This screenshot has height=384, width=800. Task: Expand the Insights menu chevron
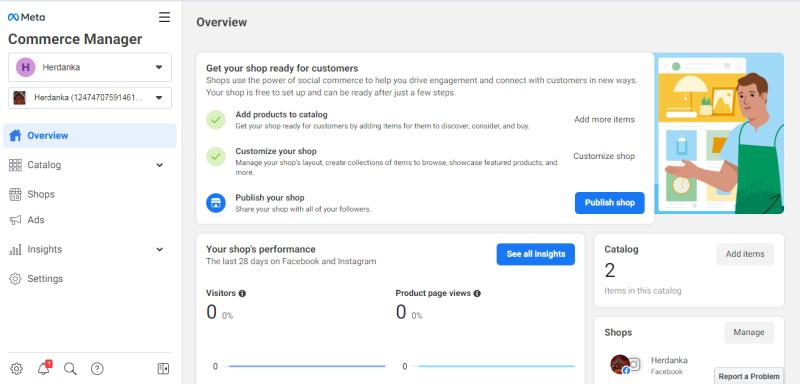[160, 250]
